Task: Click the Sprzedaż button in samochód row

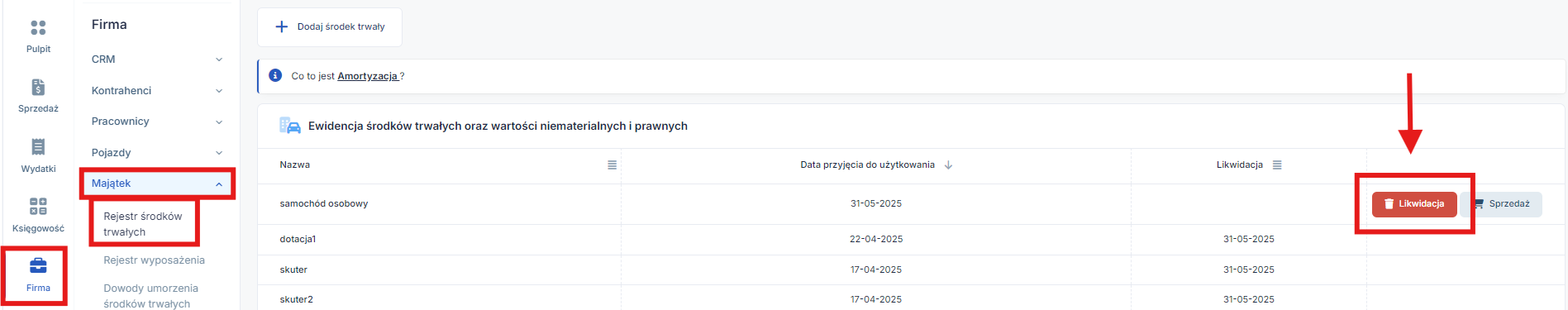Action: point(1501,204)
